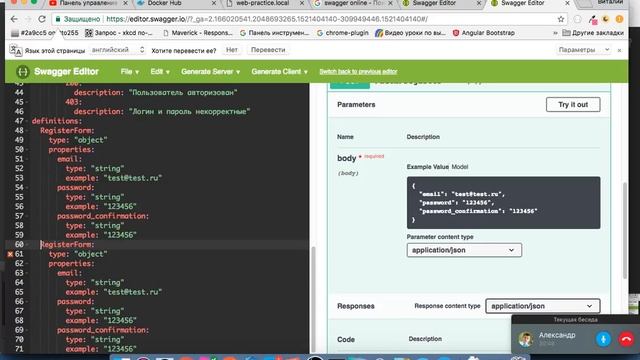Open the английский language dropdown
The height and width of the screenshot is (360, 640).
pyautogui.click(x=118, y=50)
